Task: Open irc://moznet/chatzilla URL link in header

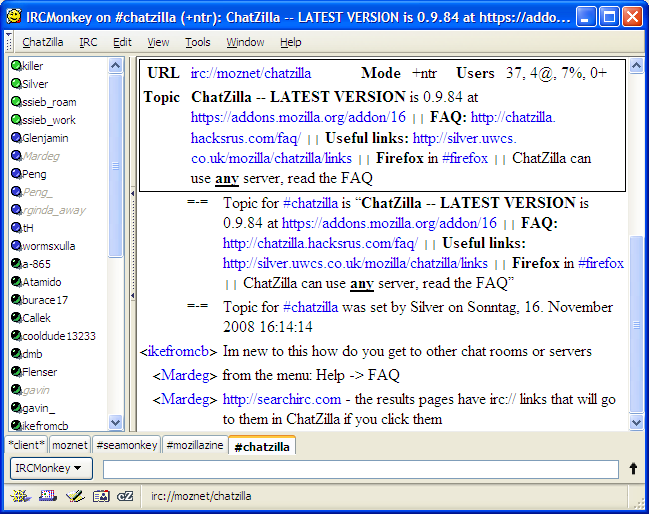Action: 251,74
